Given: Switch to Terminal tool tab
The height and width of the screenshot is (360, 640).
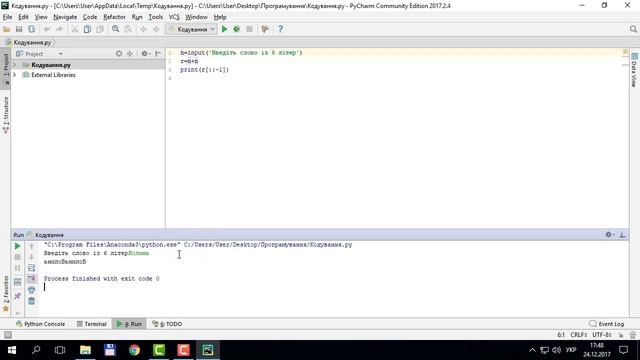Looking at the screenshot, I should tap(91, 324).
